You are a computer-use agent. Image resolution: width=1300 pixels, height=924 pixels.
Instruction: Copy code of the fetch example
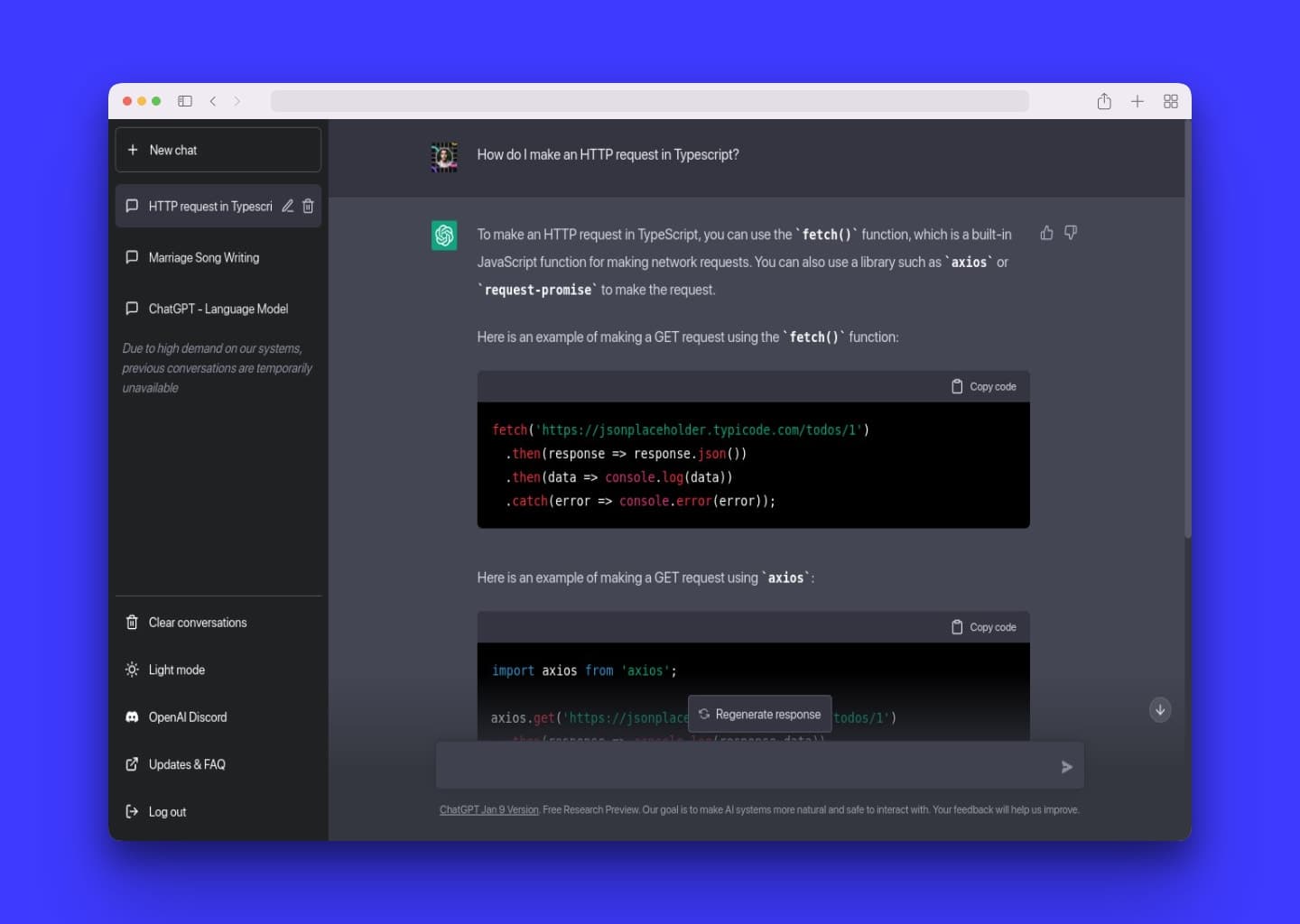(983, 386)
